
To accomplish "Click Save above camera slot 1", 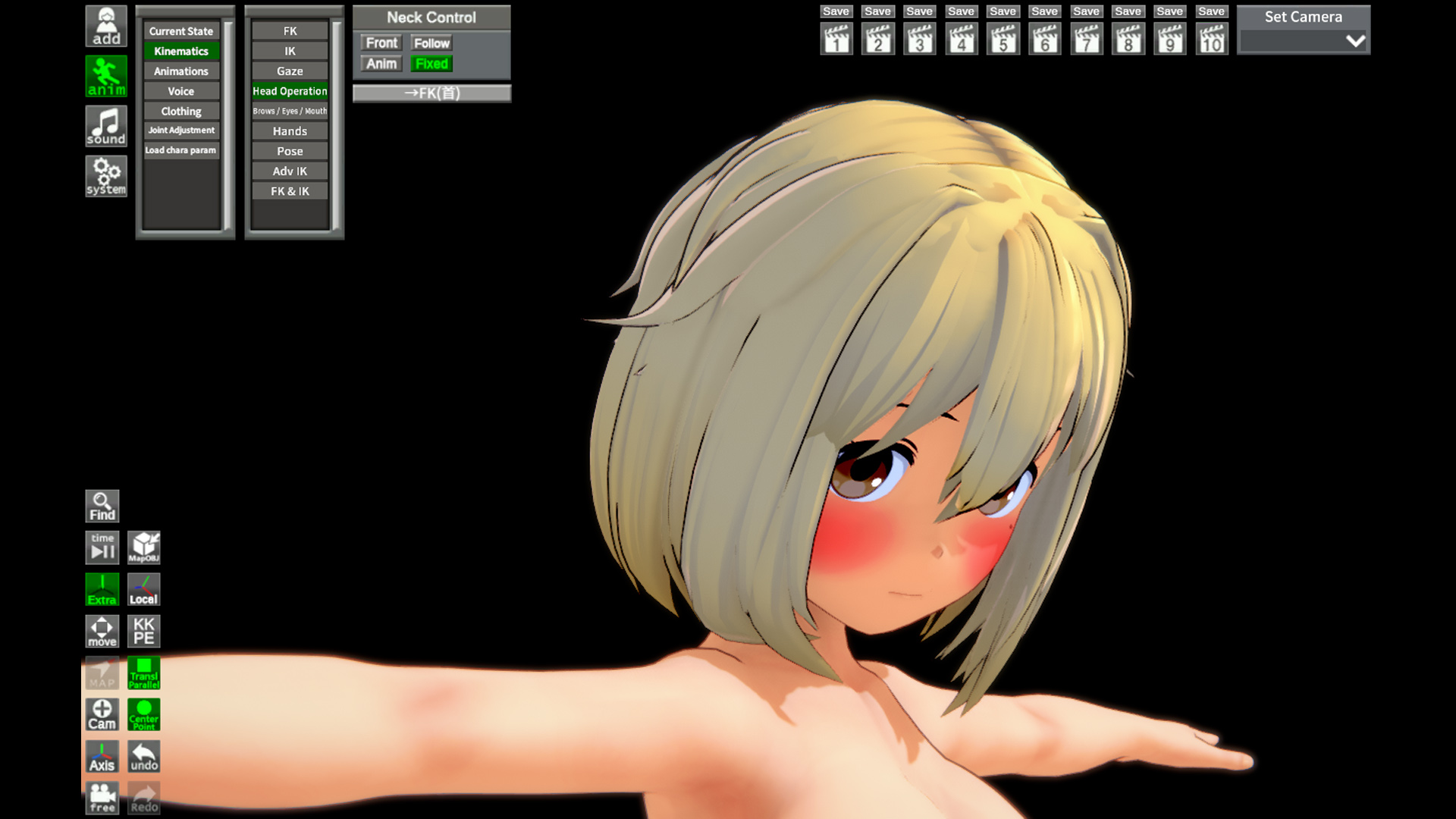I will (x=836, y=11).
